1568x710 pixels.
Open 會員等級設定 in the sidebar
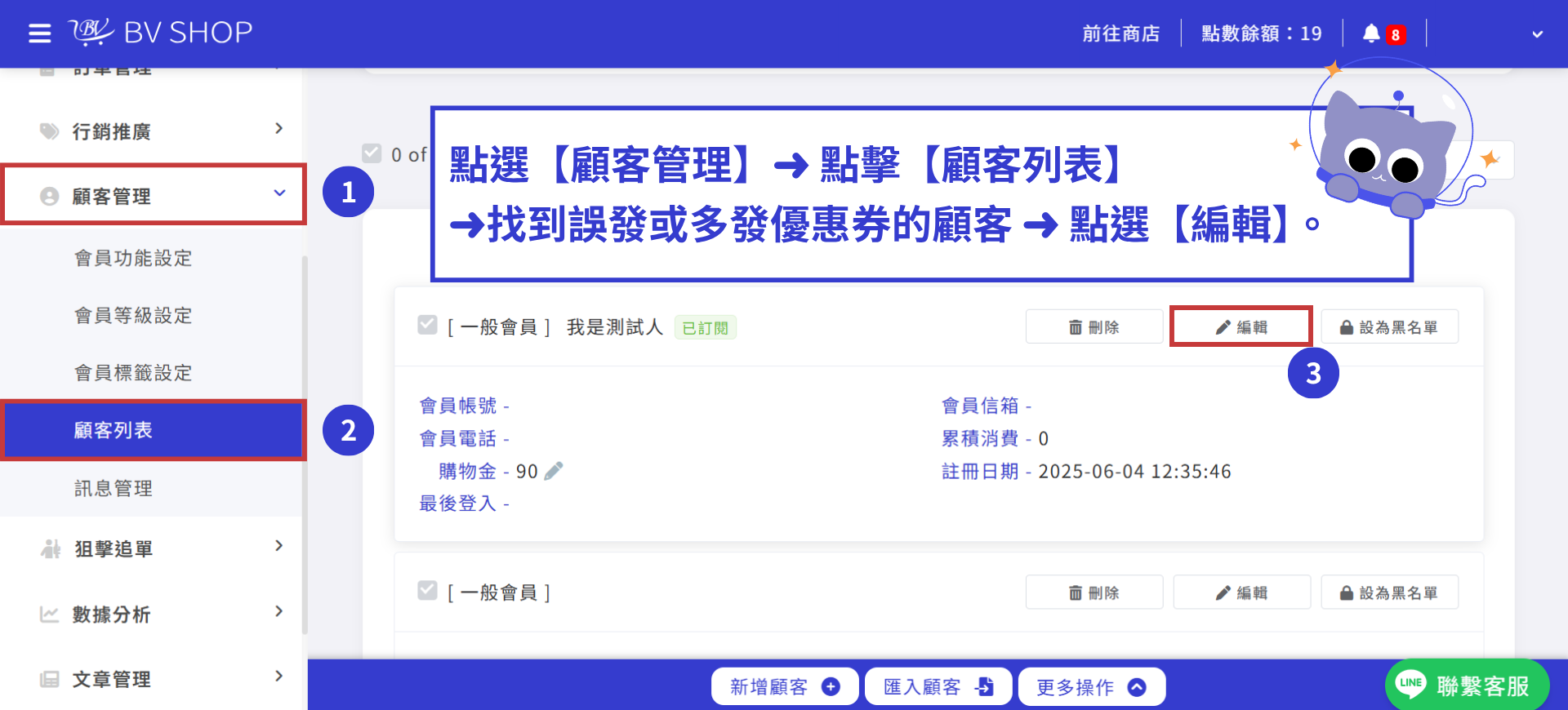(x=133, y=315)
